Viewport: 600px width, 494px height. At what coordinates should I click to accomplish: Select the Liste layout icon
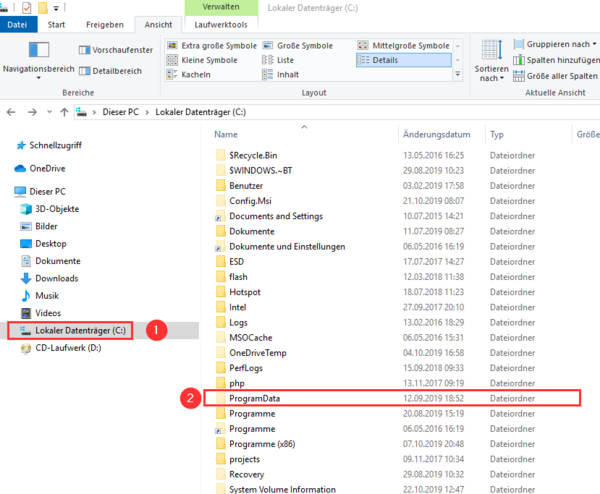[x=267, y=60]
